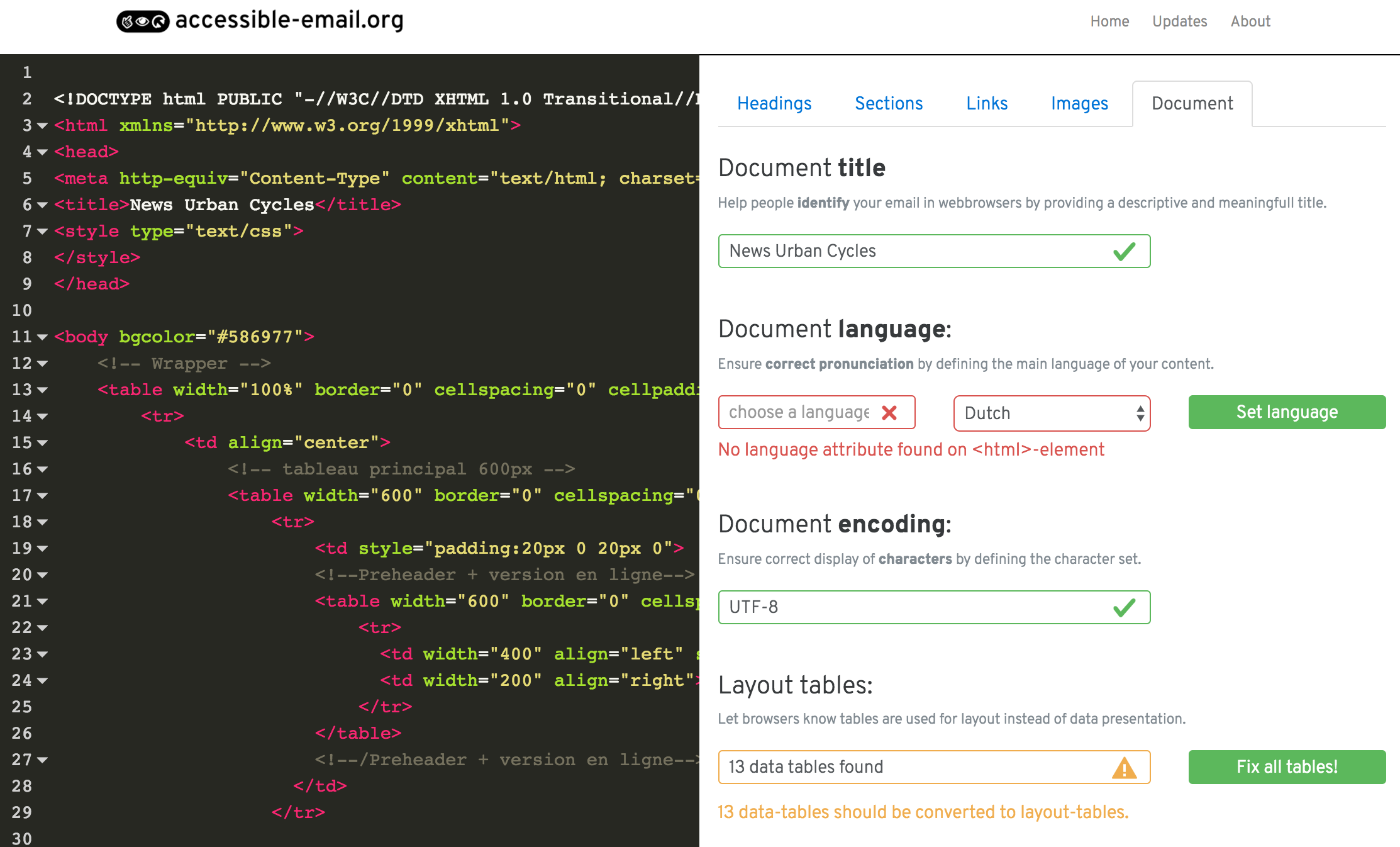The width and height of the screenshot is (1400, 847).
Task: Click the Fix all tables! button
Action: tap(1287, 767)
